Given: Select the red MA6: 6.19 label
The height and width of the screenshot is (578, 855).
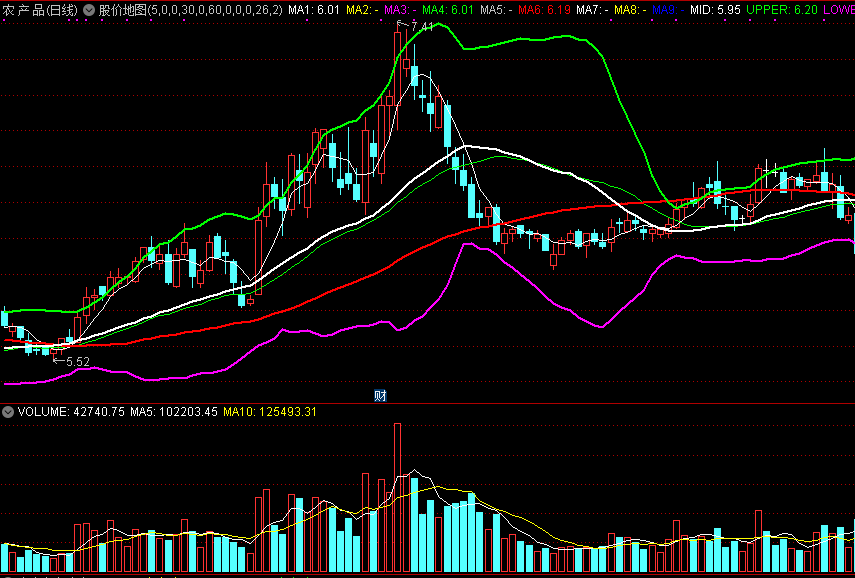Looking at the screenshot, I should [x=544, y=10].
